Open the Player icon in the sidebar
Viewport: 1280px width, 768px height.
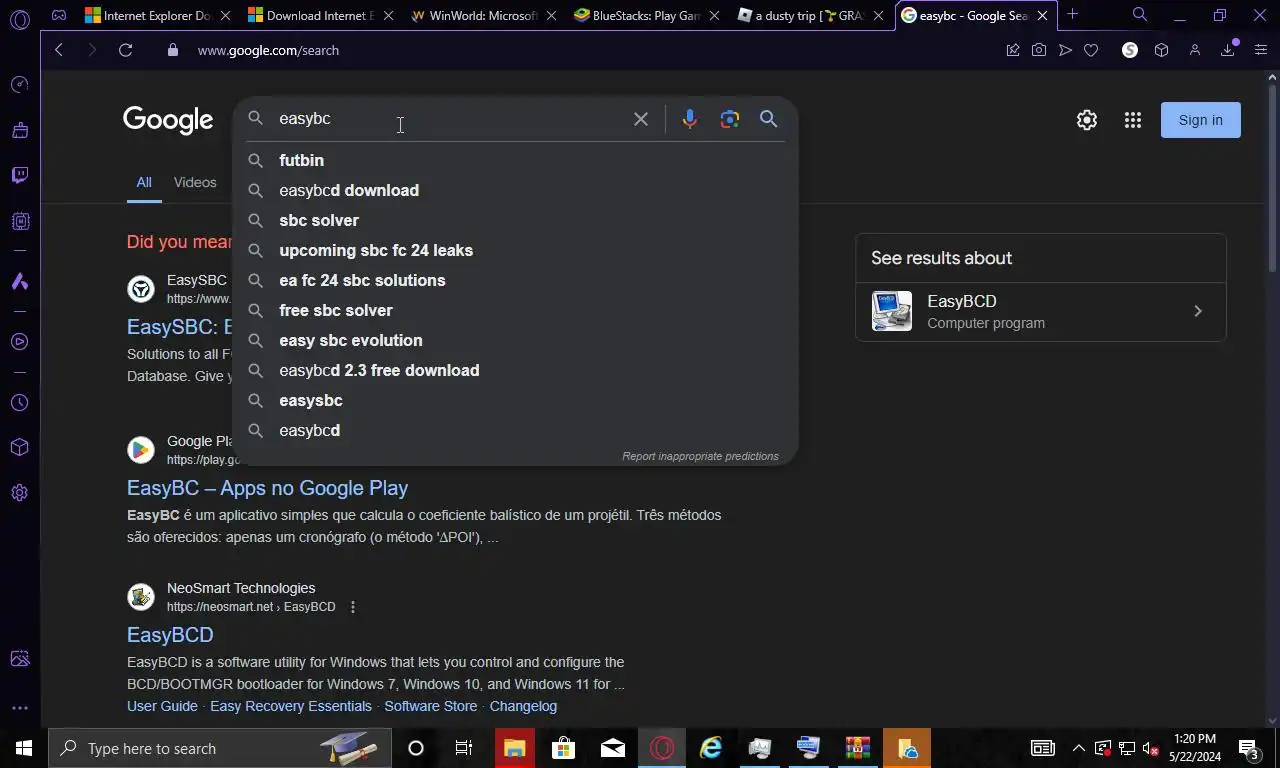point(19,341)
